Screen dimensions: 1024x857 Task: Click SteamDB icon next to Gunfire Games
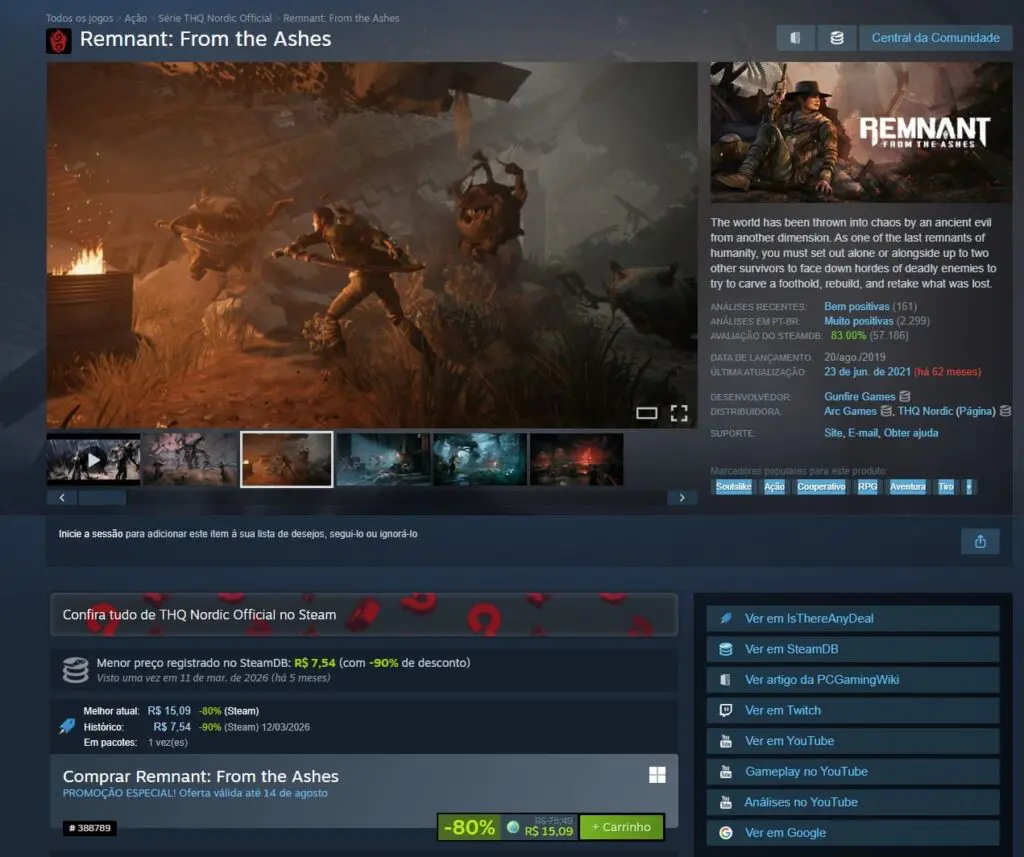click(904, 396)
